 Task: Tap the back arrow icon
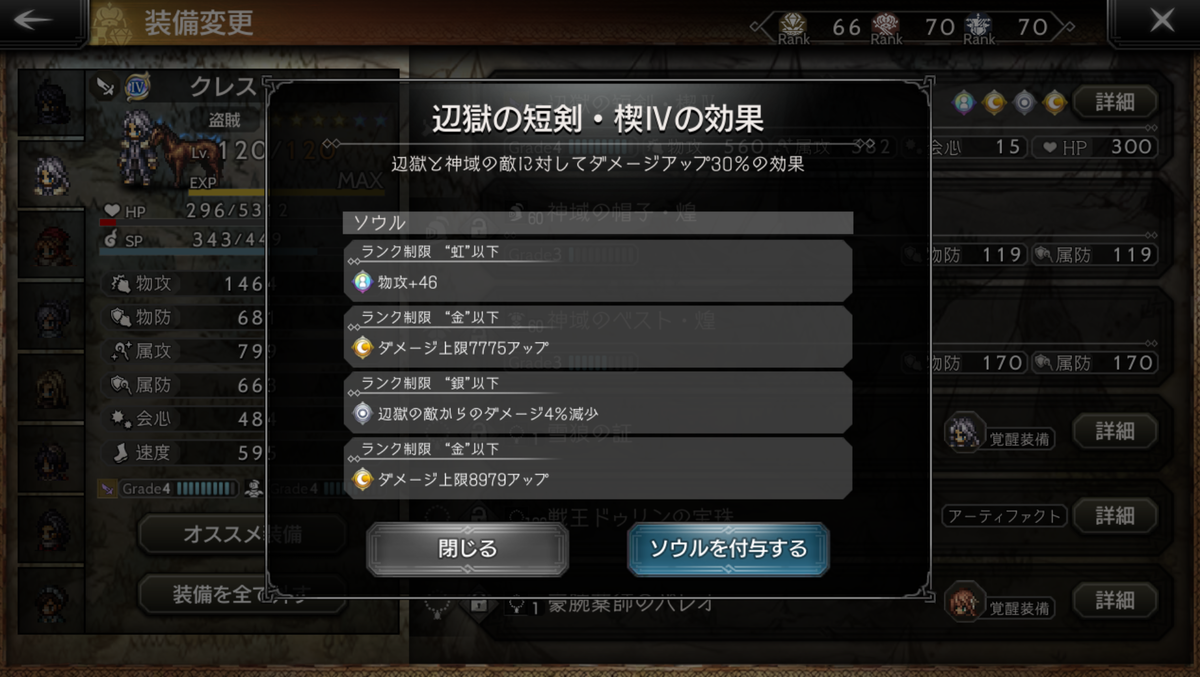pos(37,21)
